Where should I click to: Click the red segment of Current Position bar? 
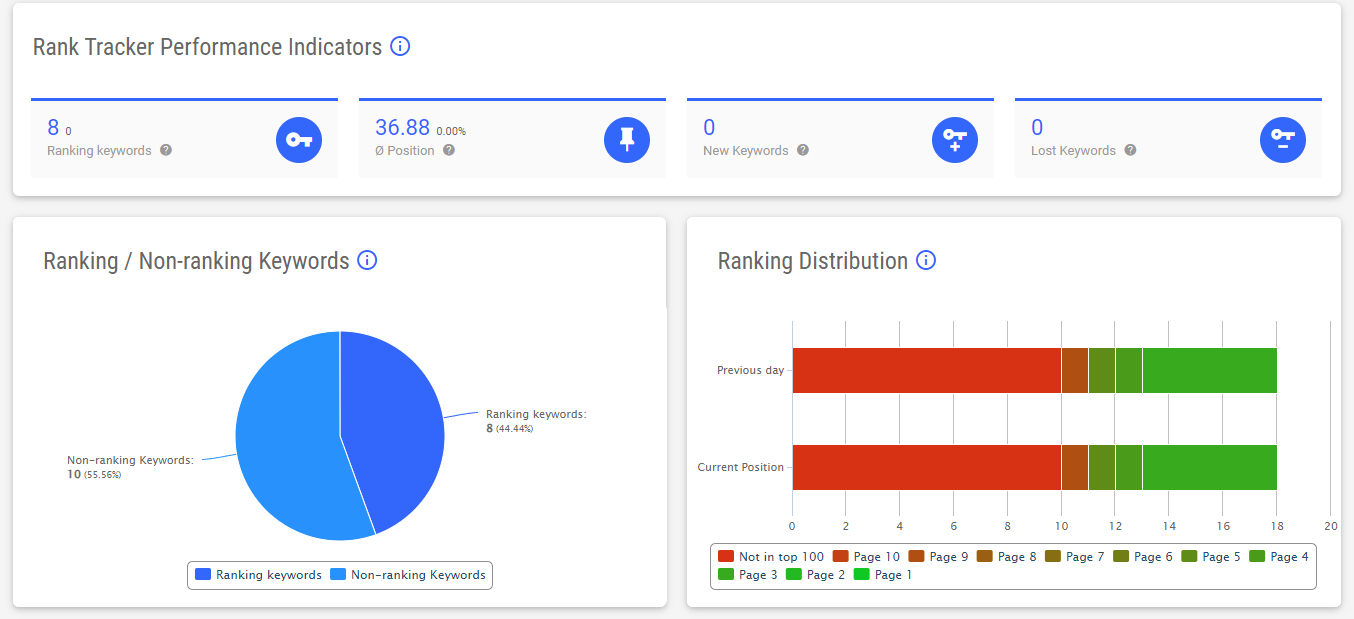925,467
